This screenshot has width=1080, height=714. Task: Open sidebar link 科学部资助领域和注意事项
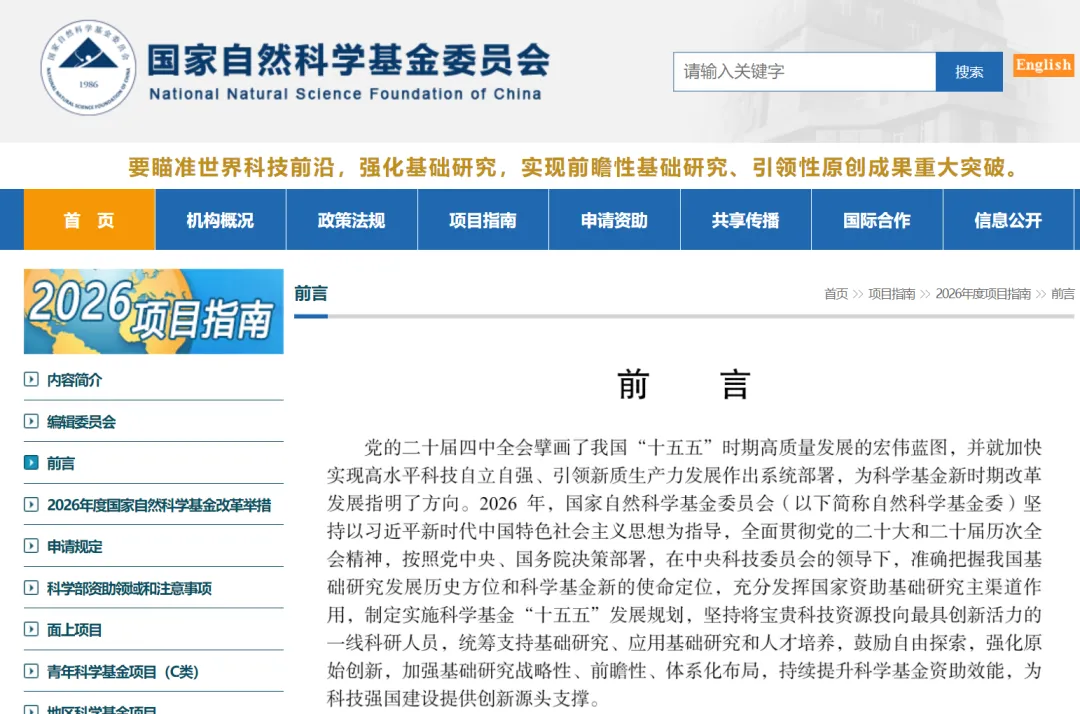coord(129,588)
